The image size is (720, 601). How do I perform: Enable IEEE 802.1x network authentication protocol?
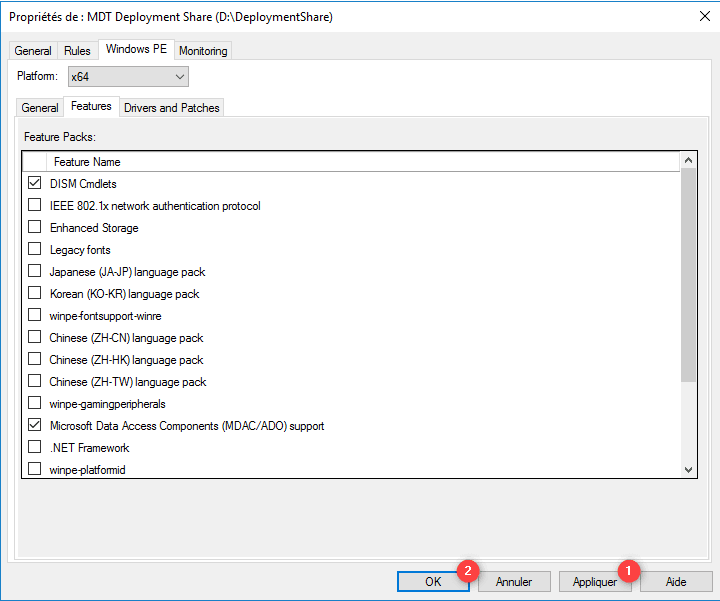click(x=34, y=205)
